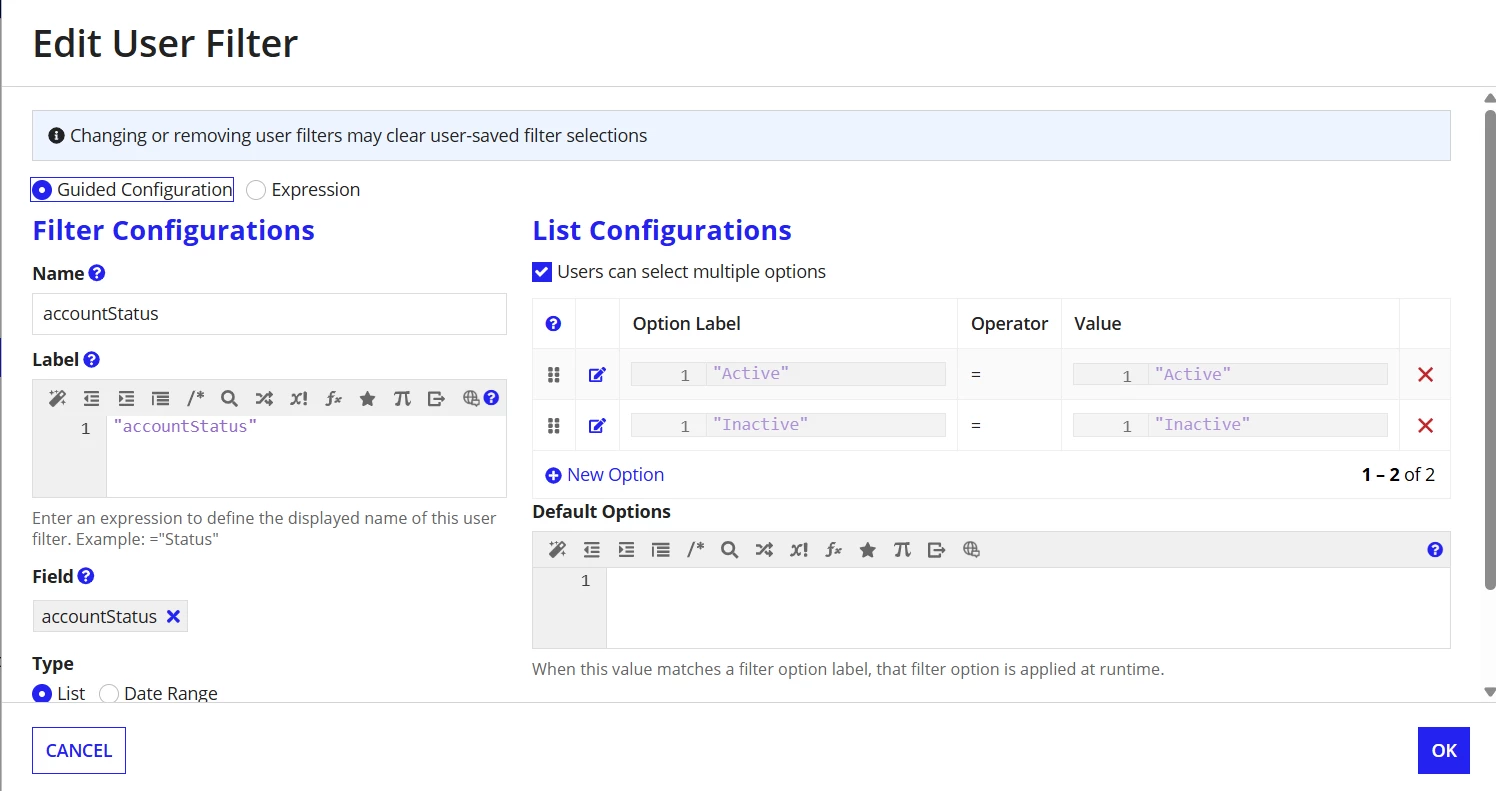Click the "Active" Value expression field
Viewport: 1496px width, 791px height.
[1230, 374]
